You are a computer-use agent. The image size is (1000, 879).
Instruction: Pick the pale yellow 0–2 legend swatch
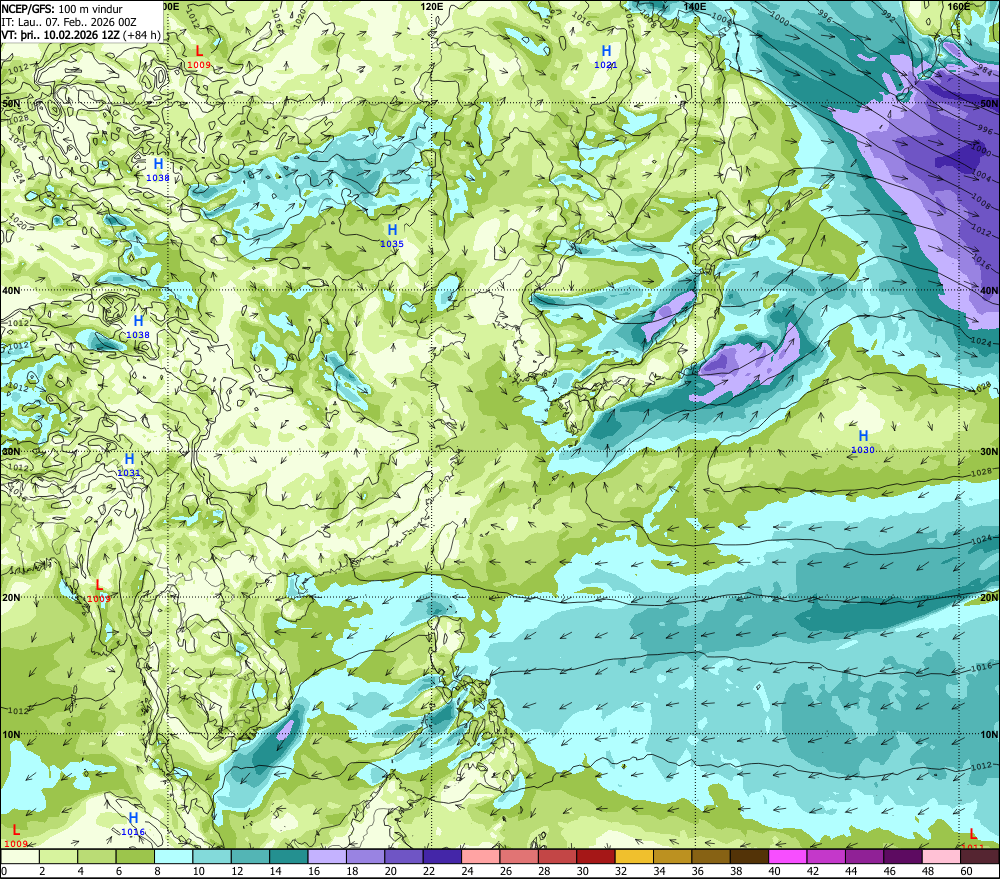pos(20,856)
